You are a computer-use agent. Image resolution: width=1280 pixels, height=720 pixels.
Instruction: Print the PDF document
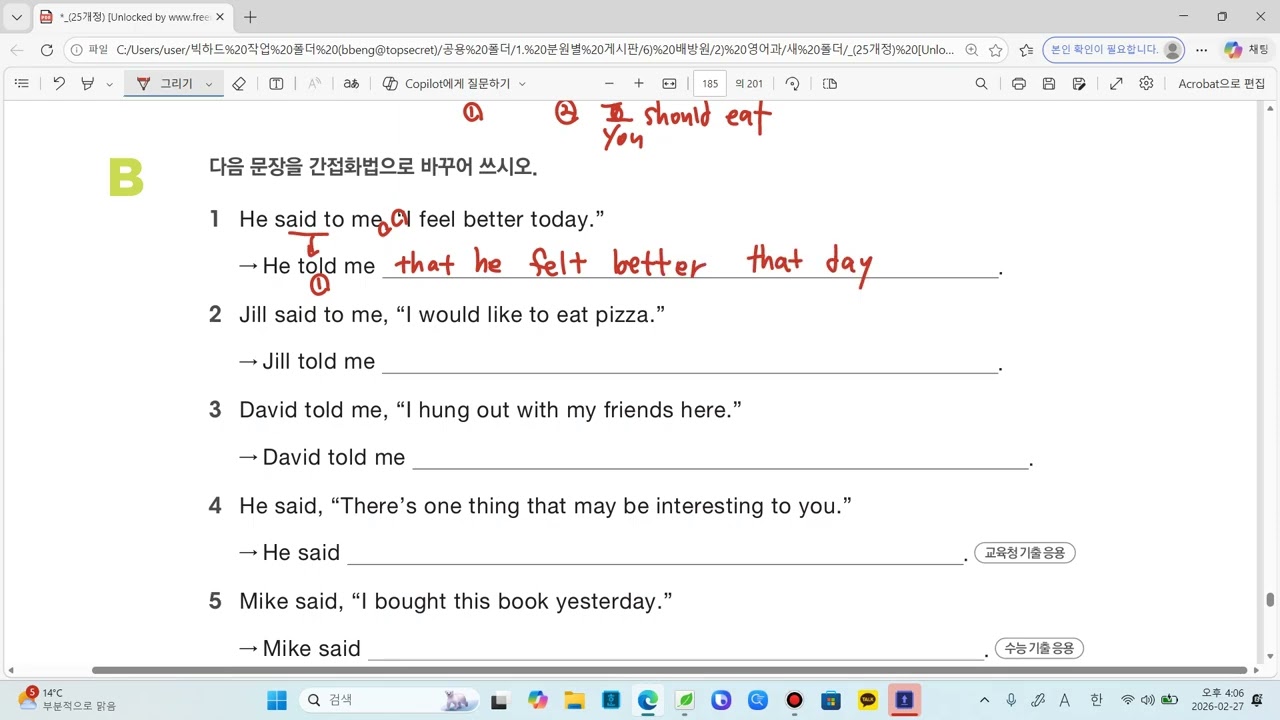point(1018,84)
